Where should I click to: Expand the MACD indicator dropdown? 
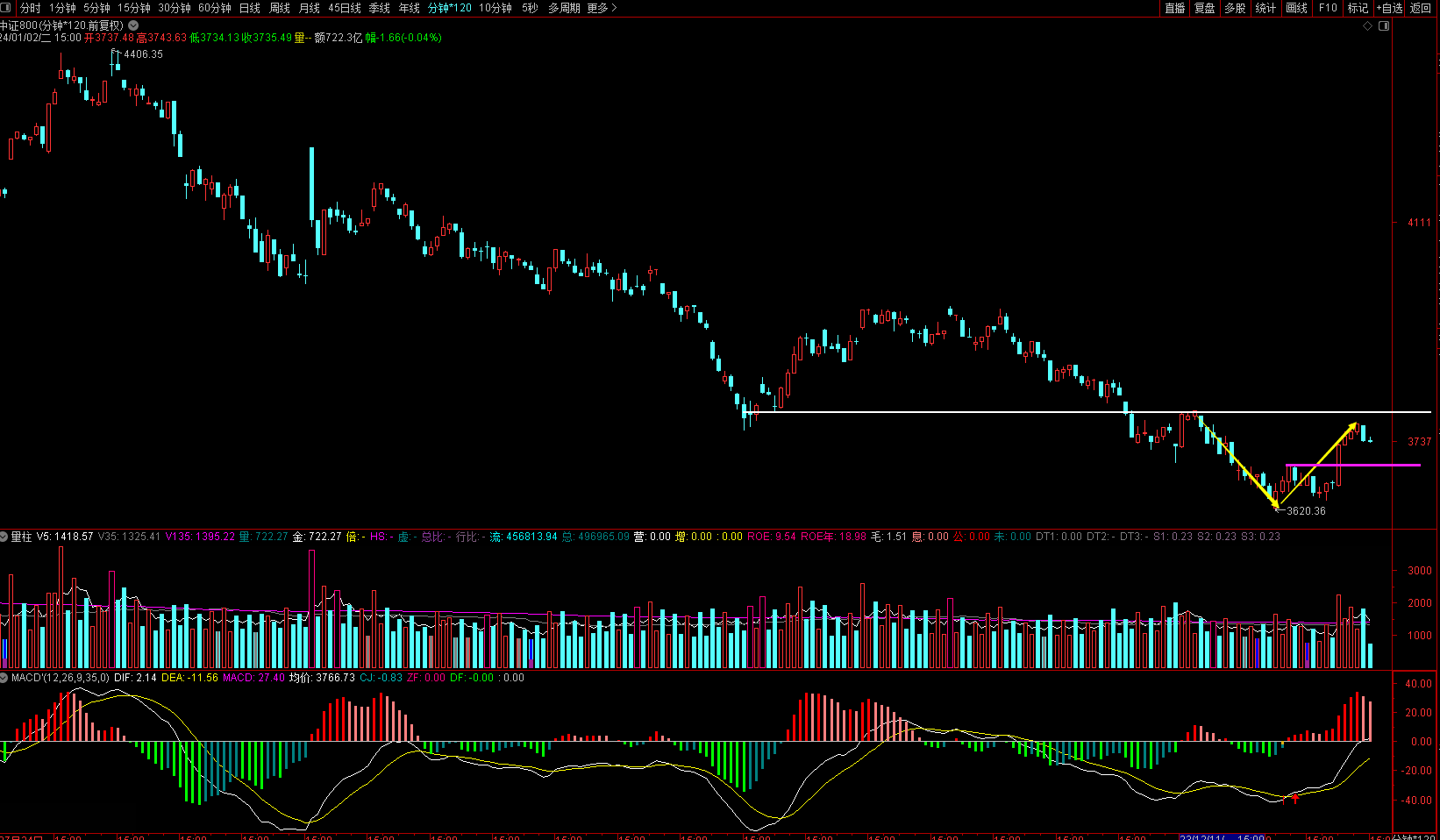[4, 678]
